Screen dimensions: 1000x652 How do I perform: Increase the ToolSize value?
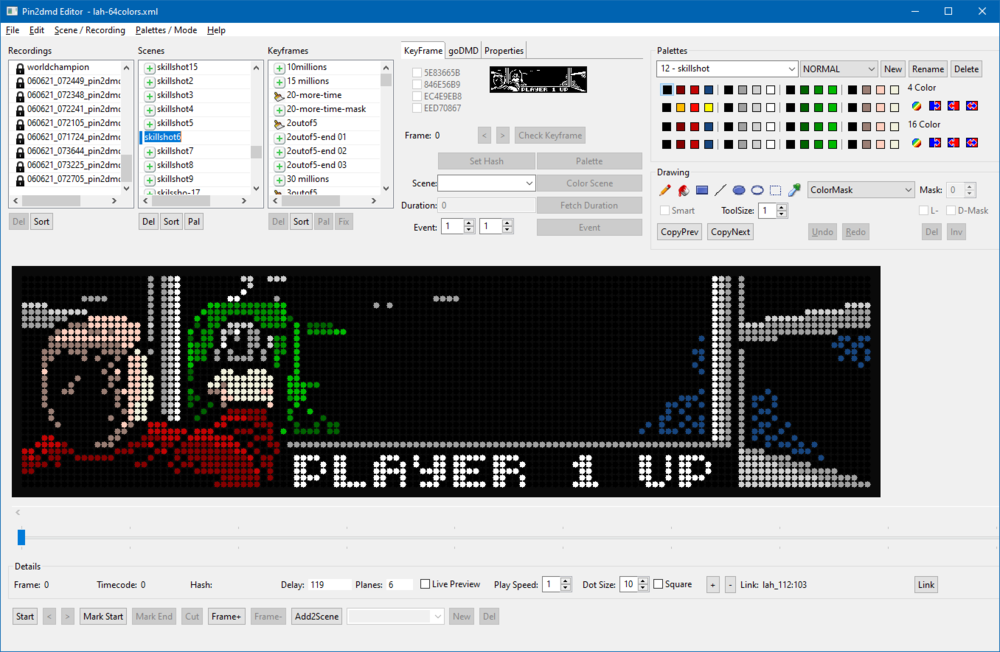point(782,207)
